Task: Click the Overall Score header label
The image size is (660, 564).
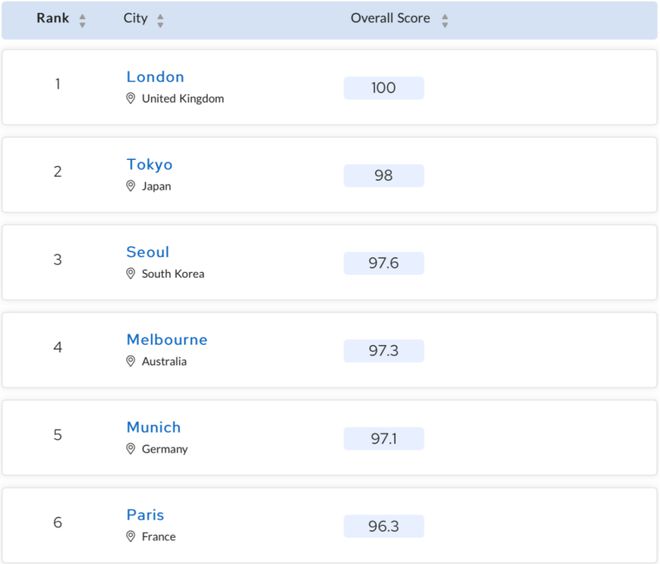Action: 390,18
